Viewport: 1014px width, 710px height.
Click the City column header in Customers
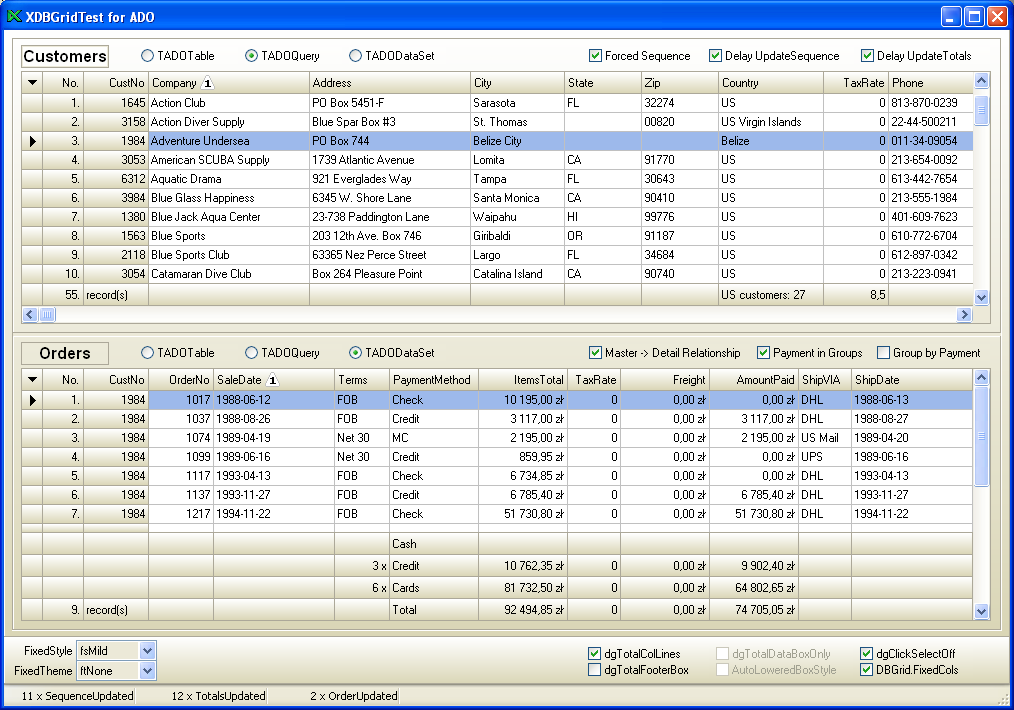(x=516, y=83)
